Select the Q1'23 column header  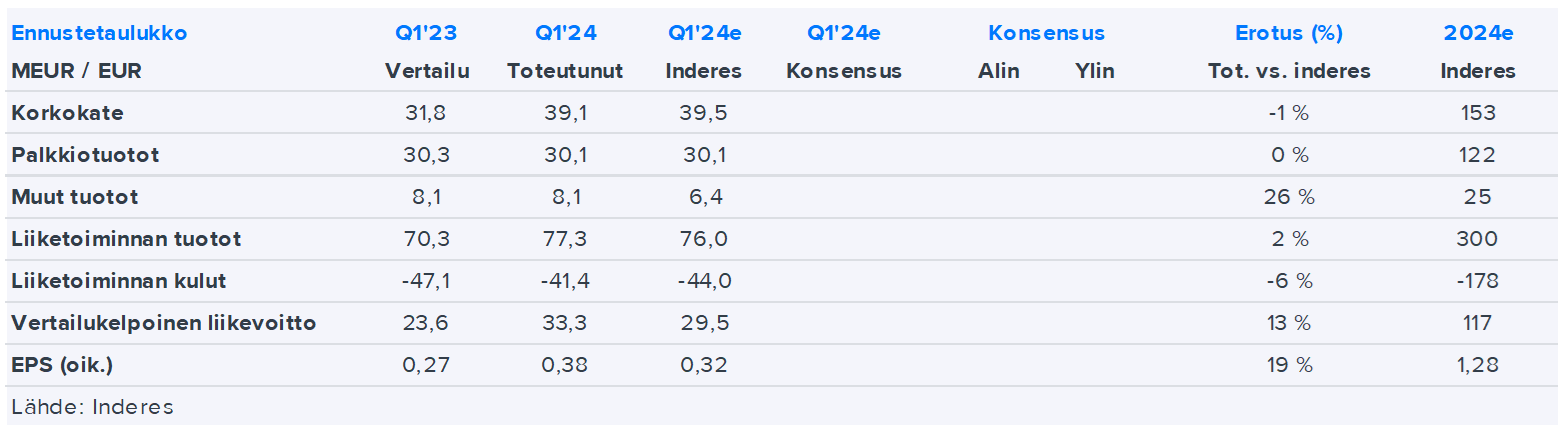[x=426, y=33]
